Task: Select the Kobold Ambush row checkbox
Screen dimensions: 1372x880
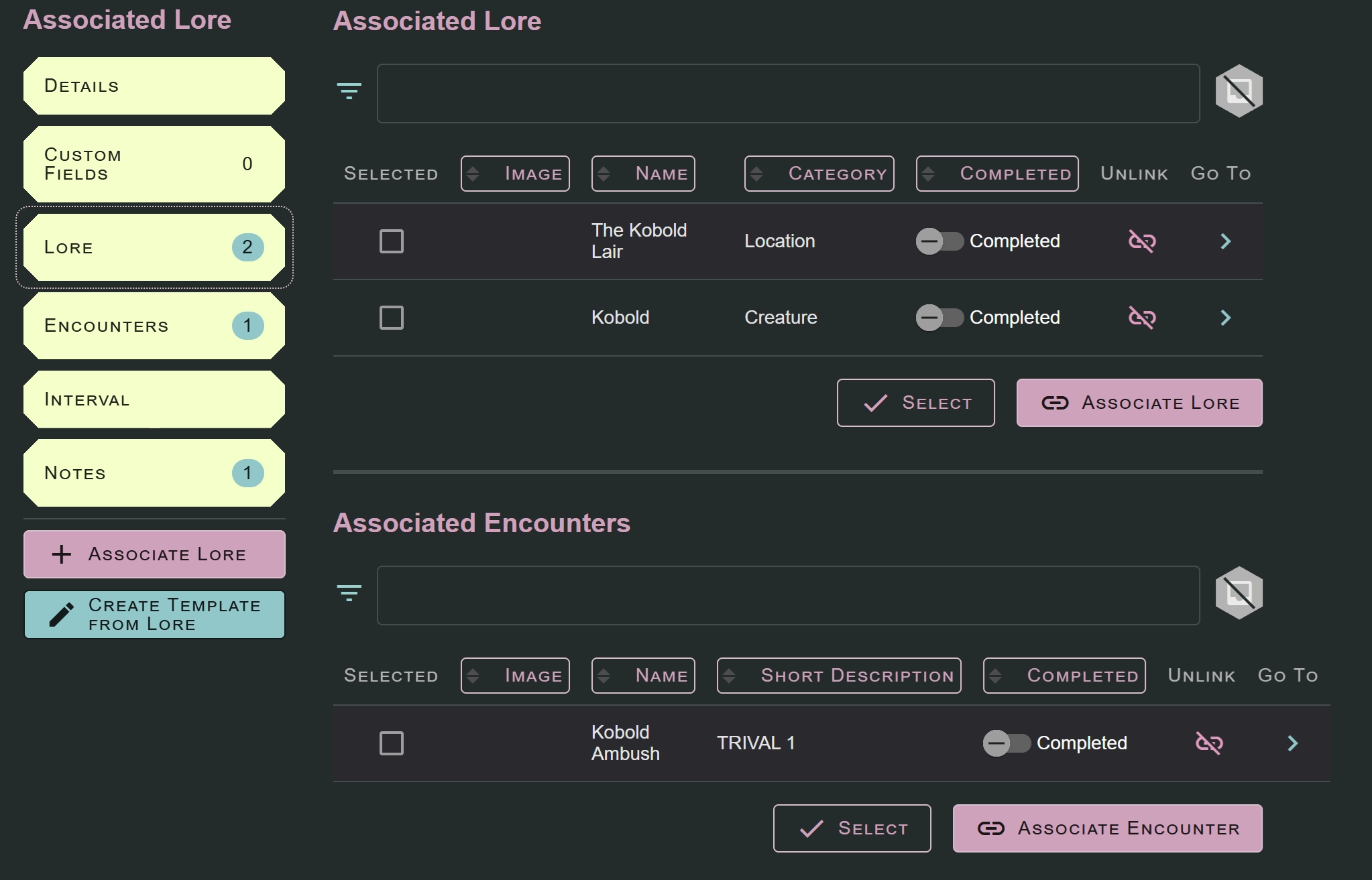Action: point(392,743)
